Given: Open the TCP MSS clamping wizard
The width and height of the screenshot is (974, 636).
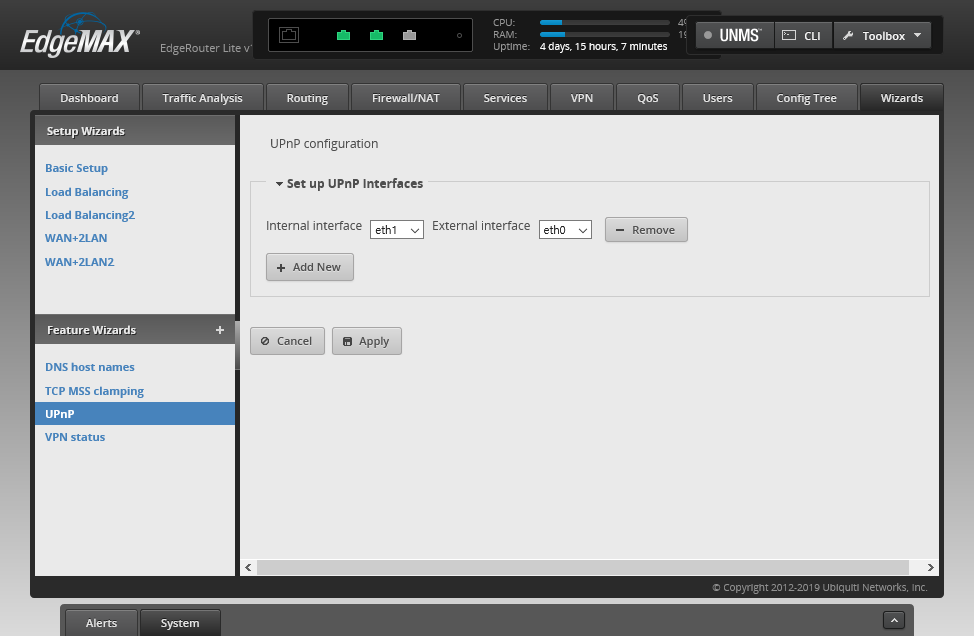Looking at the screenshot, I should (x=94, y=391).
